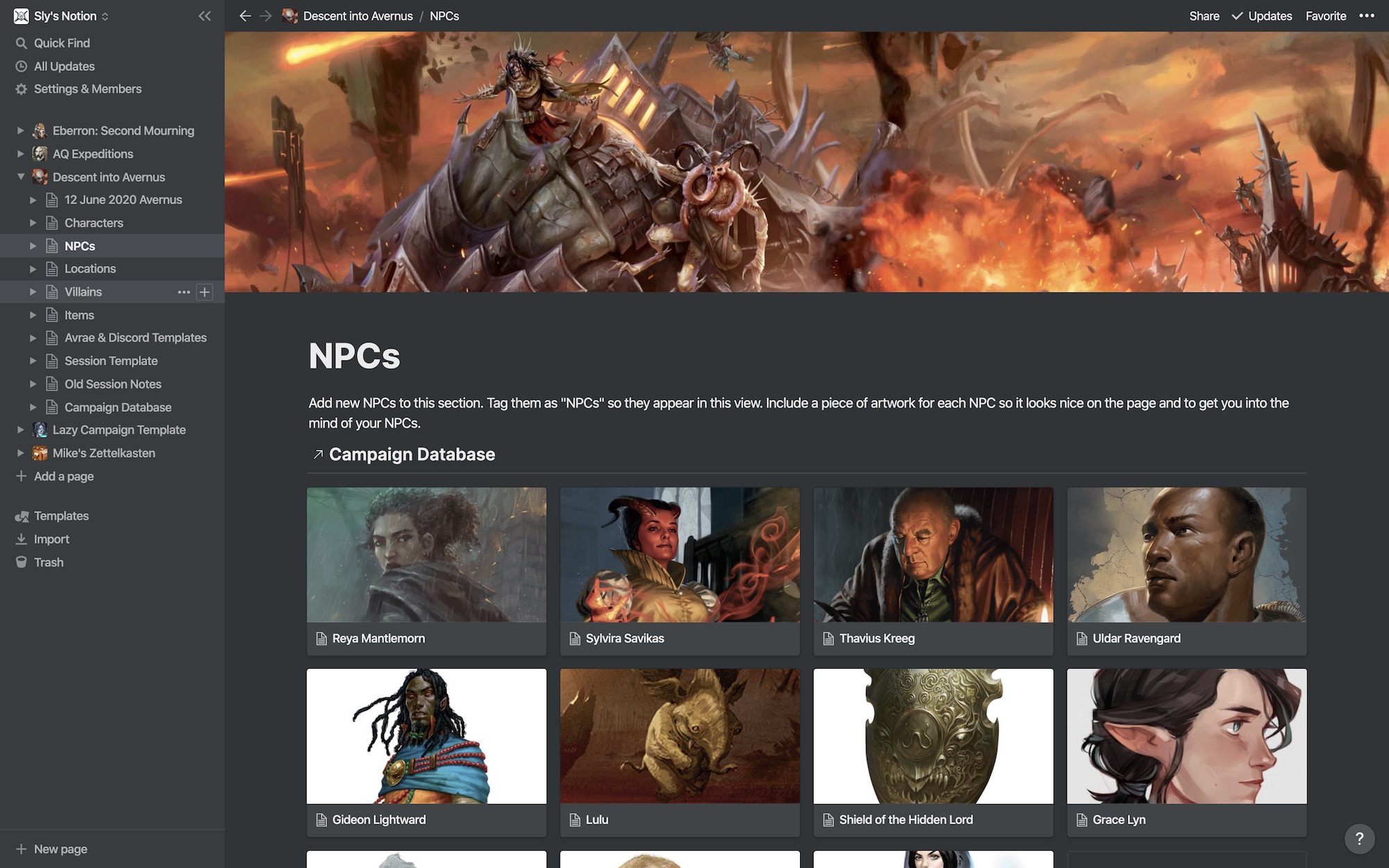Open All Updates panel
Image resolution: width=1389 pixels, height=868 pixels.
click(x=64, y=66)
